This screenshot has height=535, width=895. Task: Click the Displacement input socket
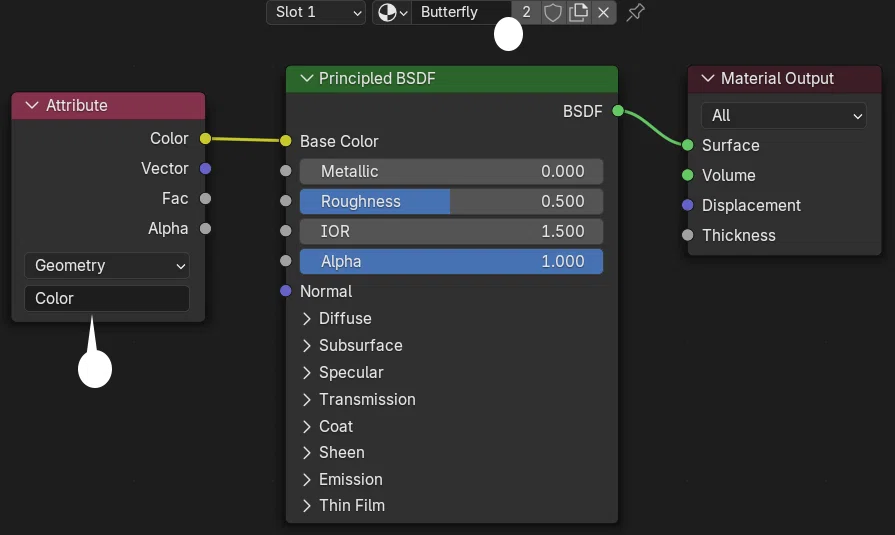pyautogui.click(x=688, y=205)
